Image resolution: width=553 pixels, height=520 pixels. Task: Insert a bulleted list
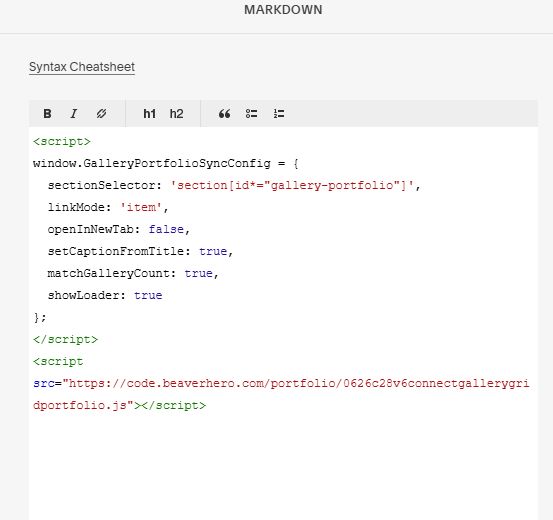[x=251, y=114]
